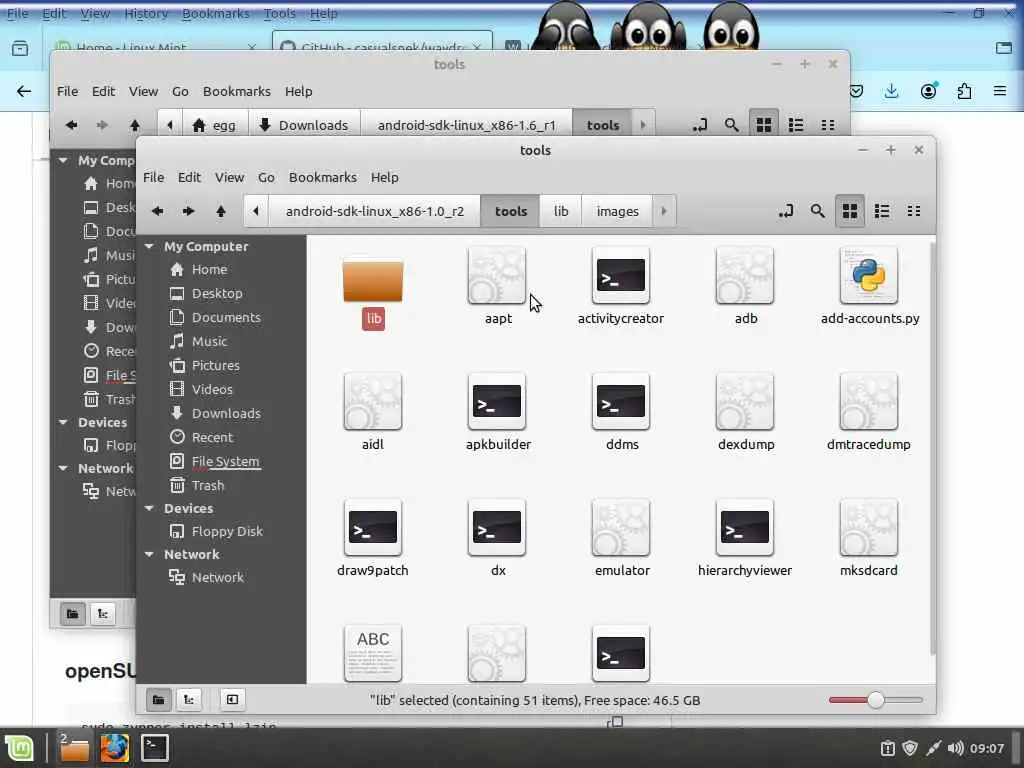The width and height of the screenshot is (1024, 768).
Task: Open Firefox Downloads toolbar button
Action: [x=891, y=91]
